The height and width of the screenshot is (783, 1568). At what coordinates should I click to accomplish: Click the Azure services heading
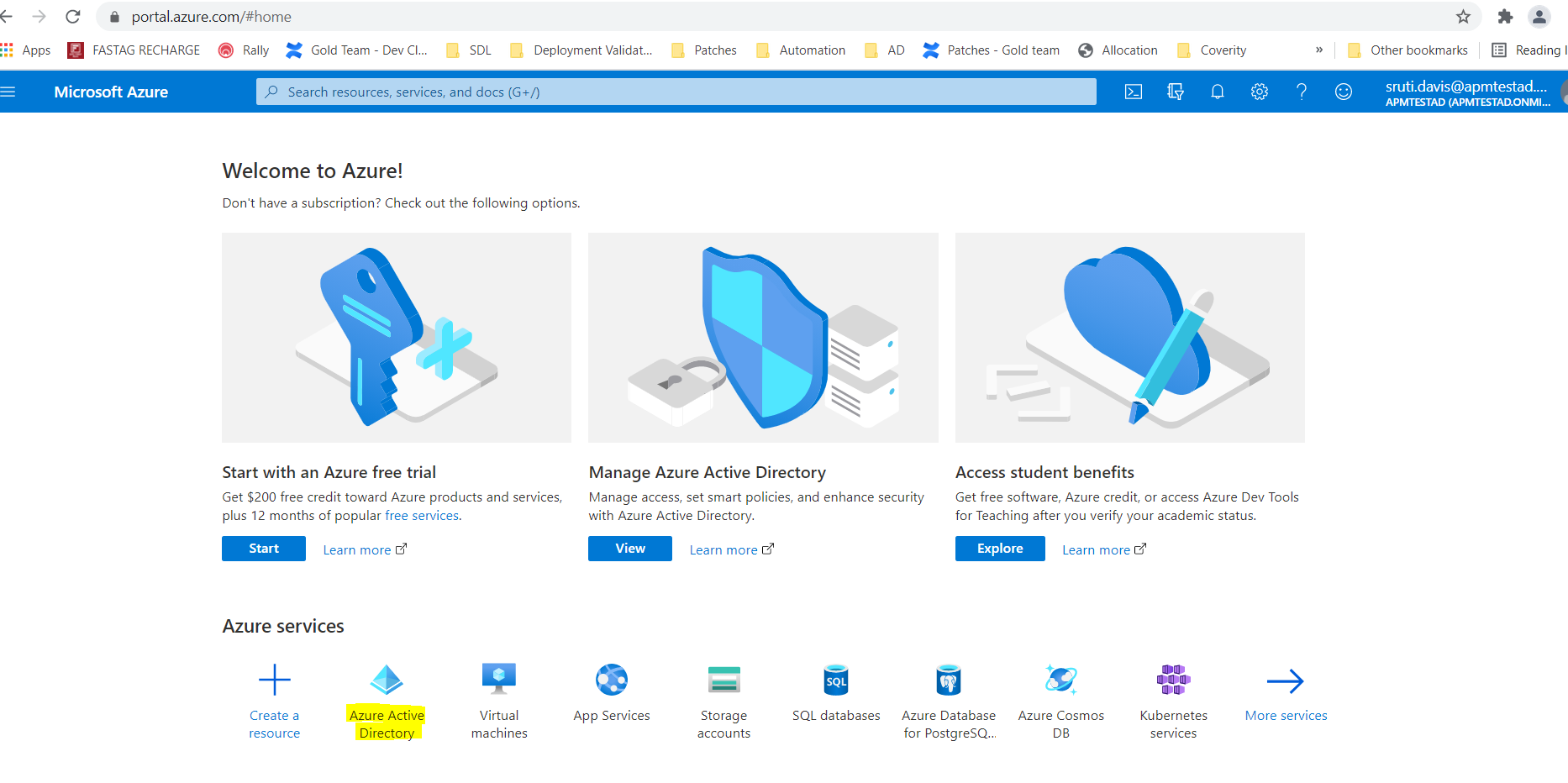click(x=283, y=626)
